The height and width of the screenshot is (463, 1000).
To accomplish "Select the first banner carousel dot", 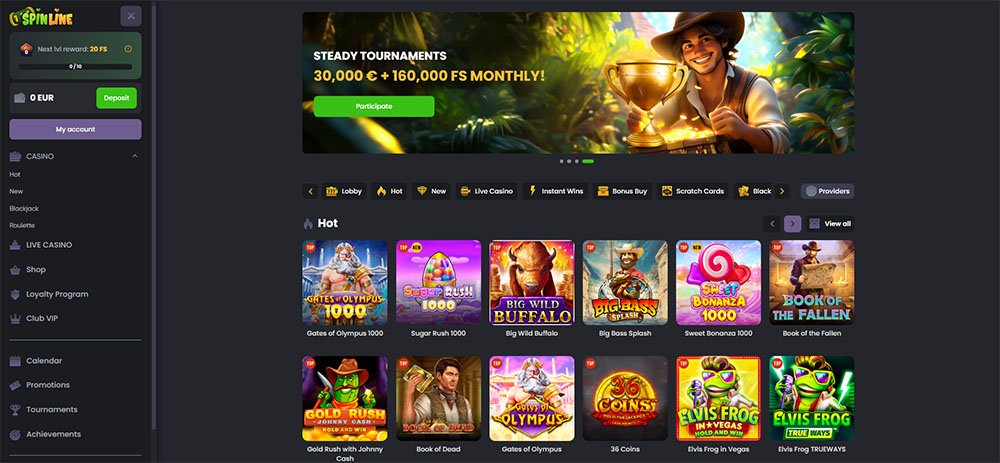I will click(561, 161).
